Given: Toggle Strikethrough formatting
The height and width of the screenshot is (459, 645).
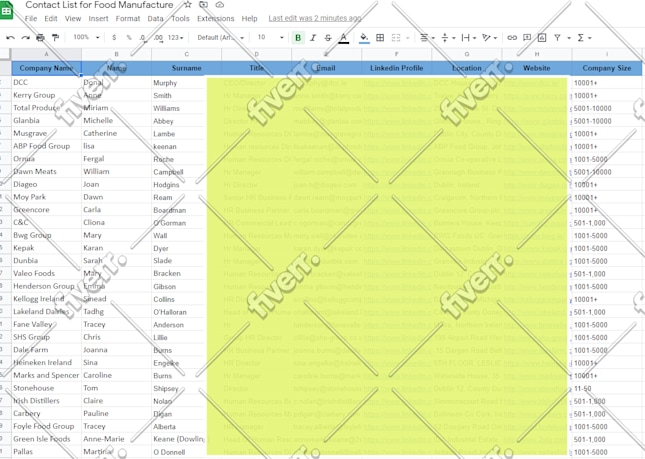Looking at the screenshot, I should pyautogui.click(x=328, y=38).
